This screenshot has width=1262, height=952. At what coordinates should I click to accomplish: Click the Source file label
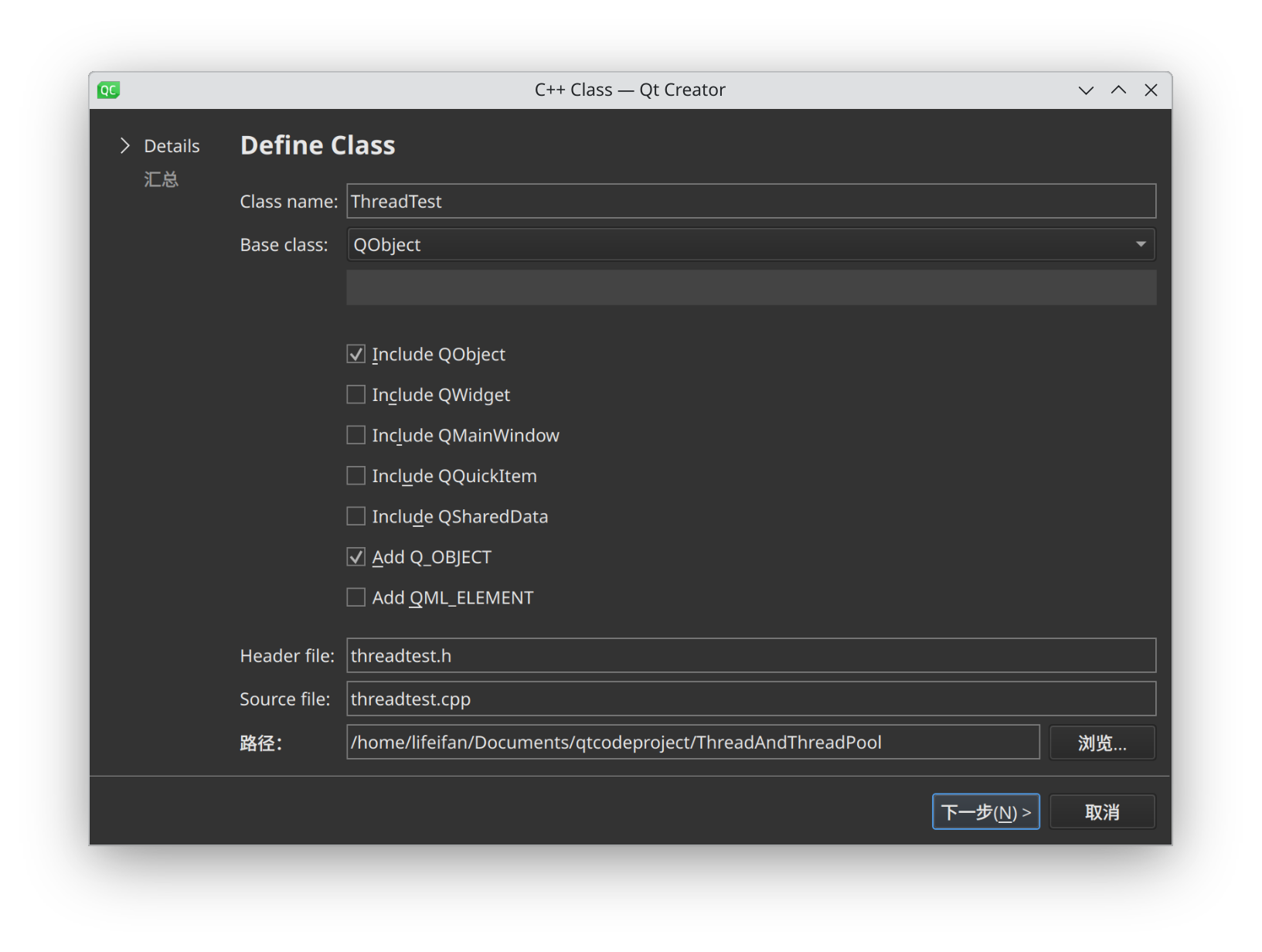284,699
